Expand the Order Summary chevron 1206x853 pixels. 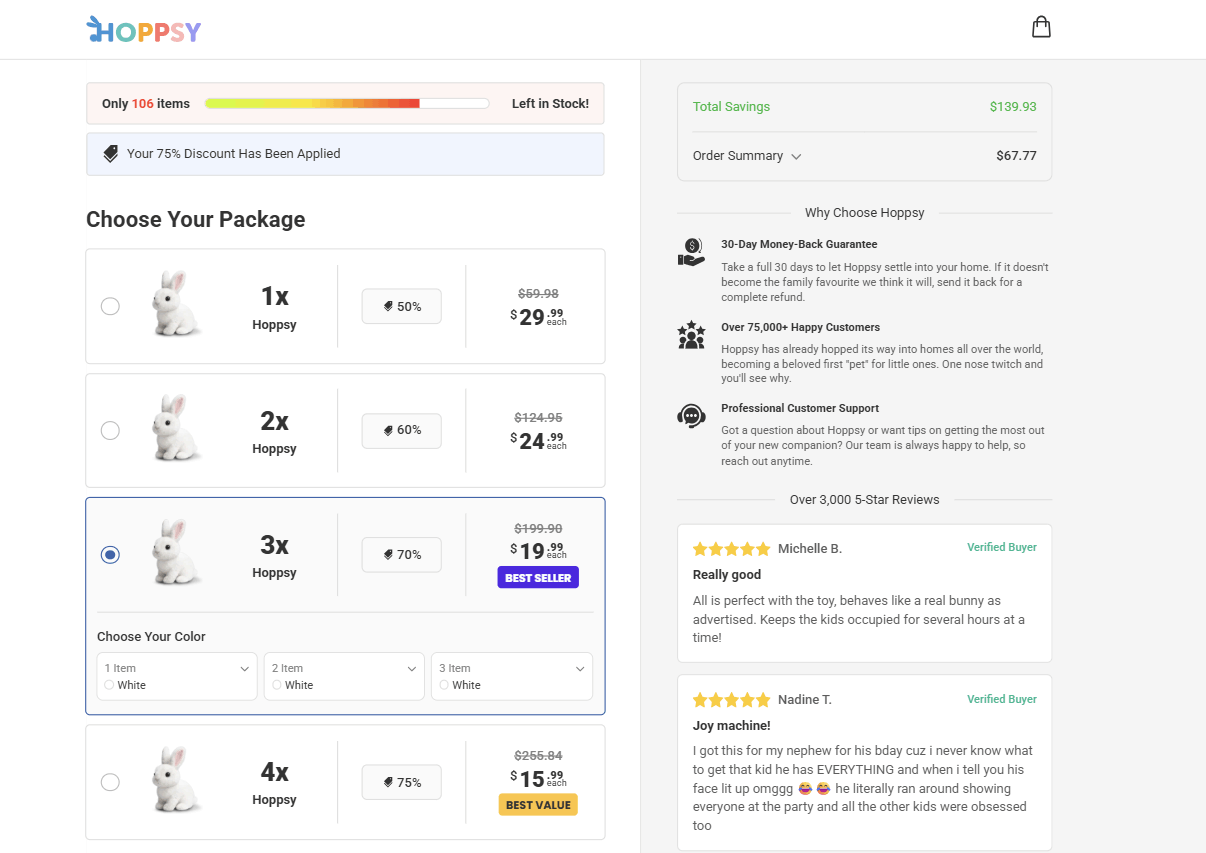coord(797,157)
